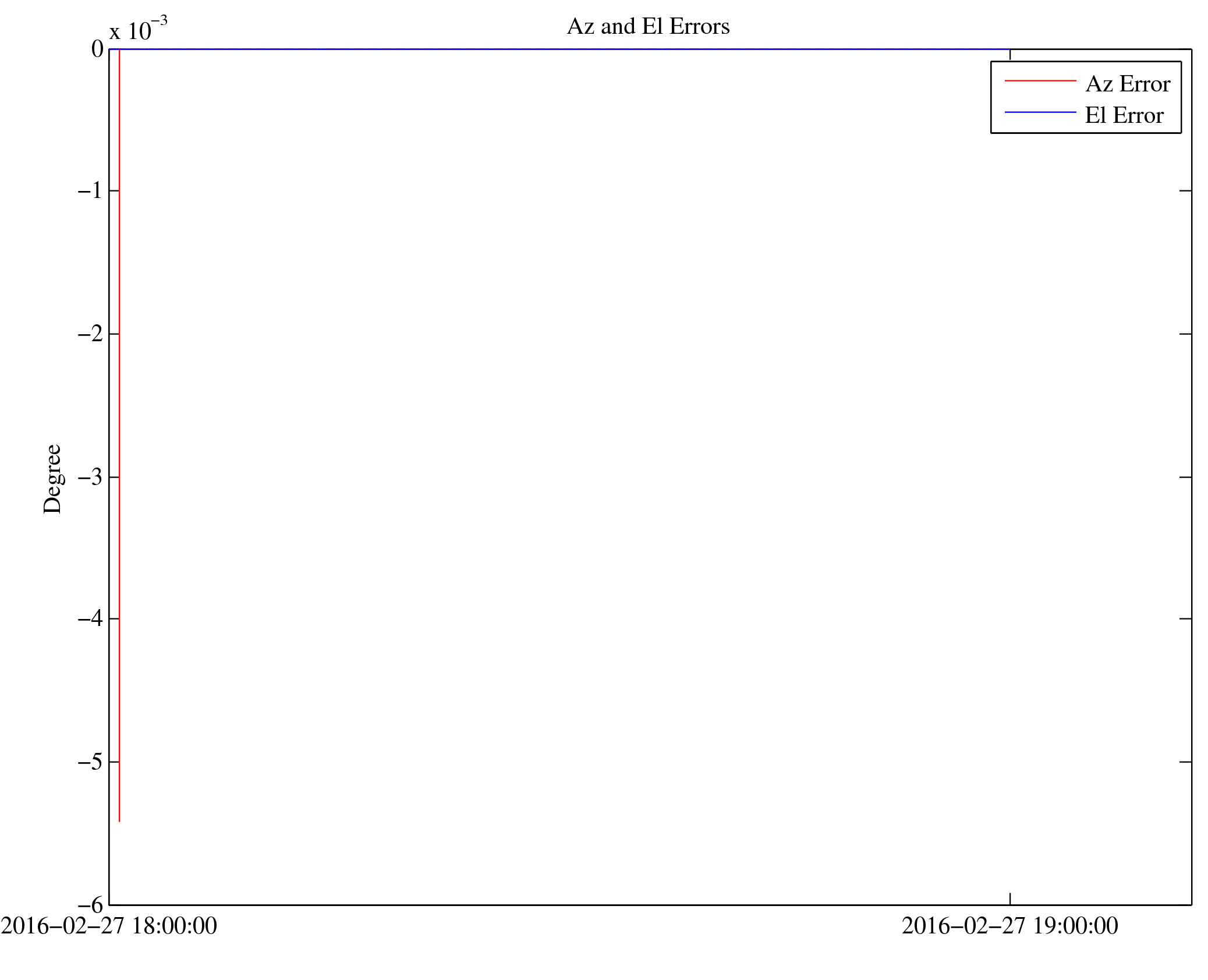Click the -4 y-axis tick label
1208x980 pixels.
click(x=90, y=618)
